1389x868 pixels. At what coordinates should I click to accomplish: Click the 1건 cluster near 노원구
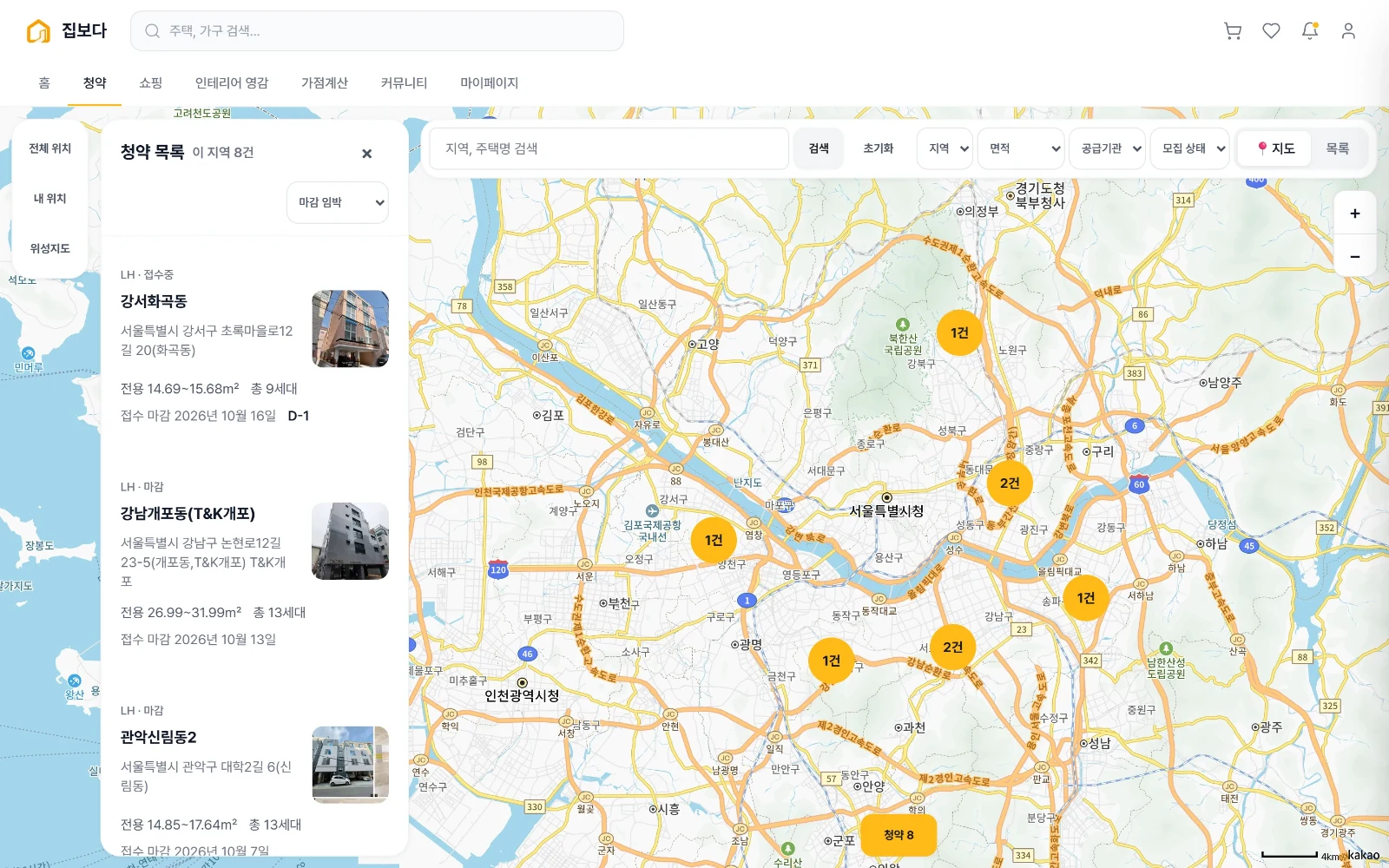959,333
